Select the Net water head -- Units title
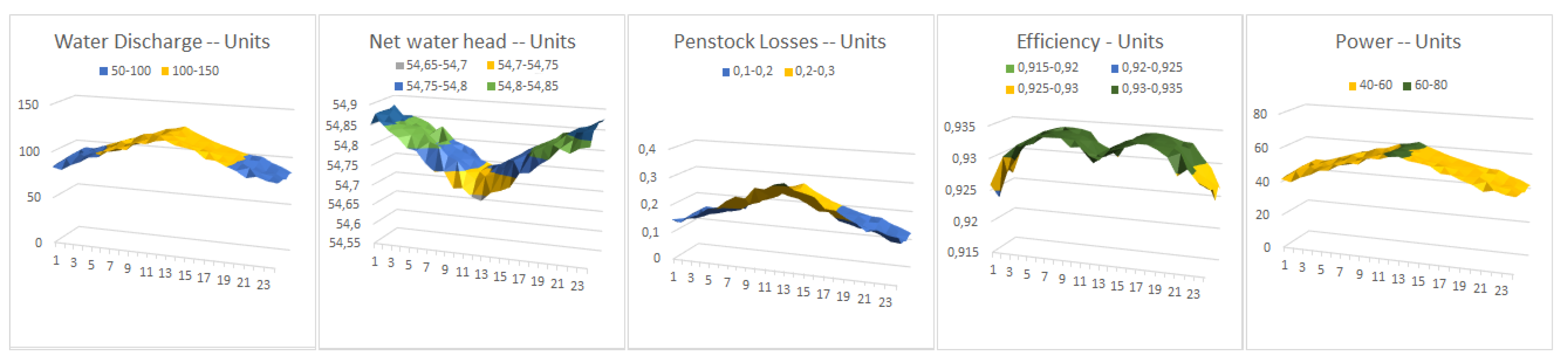This screenshot has width=1568, height=363. pos(472,41)
